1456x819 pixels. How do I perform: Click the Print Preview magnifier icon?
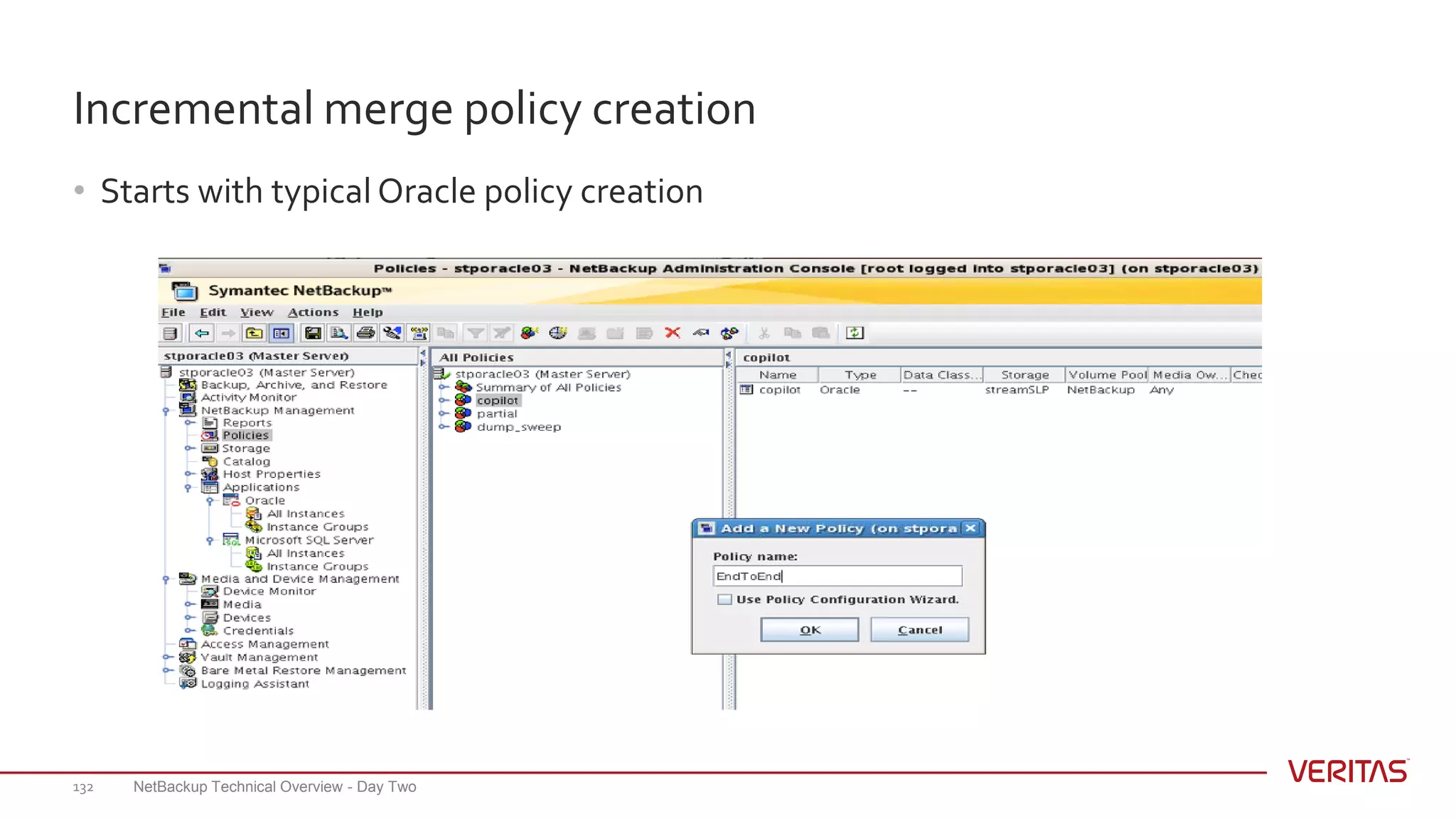coord(339,333)
